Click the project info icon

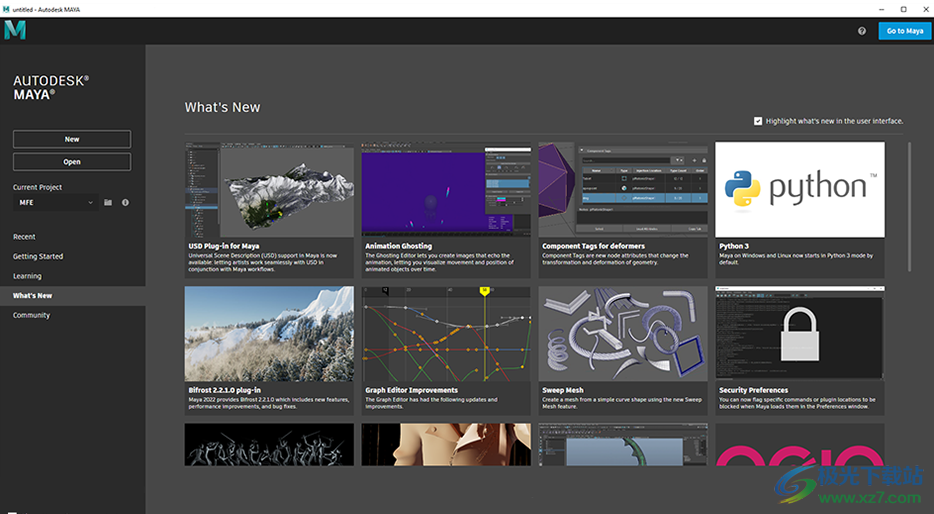click(x=125, y=203)
